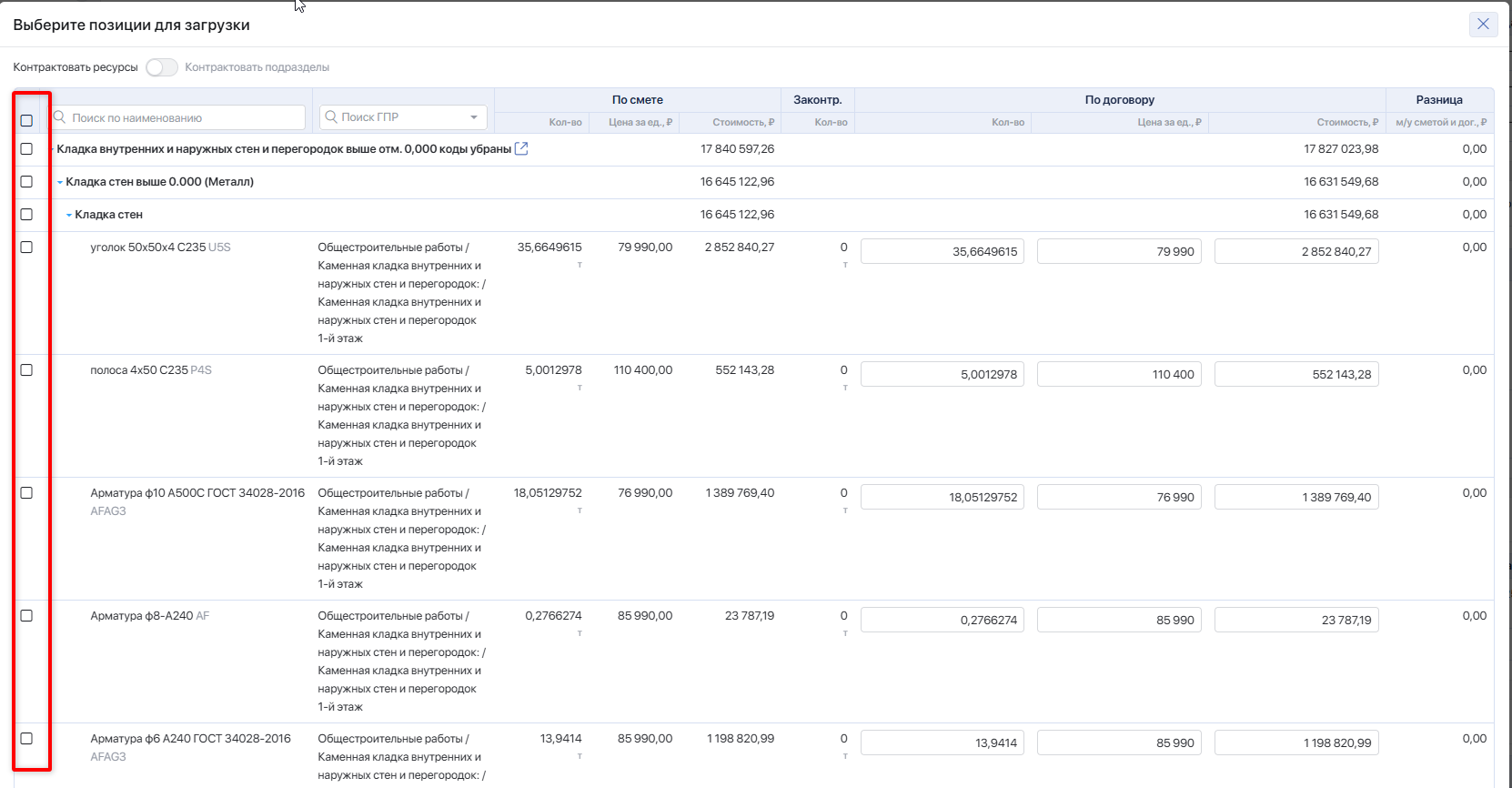This screenshot has width=1512, height=788.
Task: Open external link icon beside the top Кладка row
Action: [521, 148]
